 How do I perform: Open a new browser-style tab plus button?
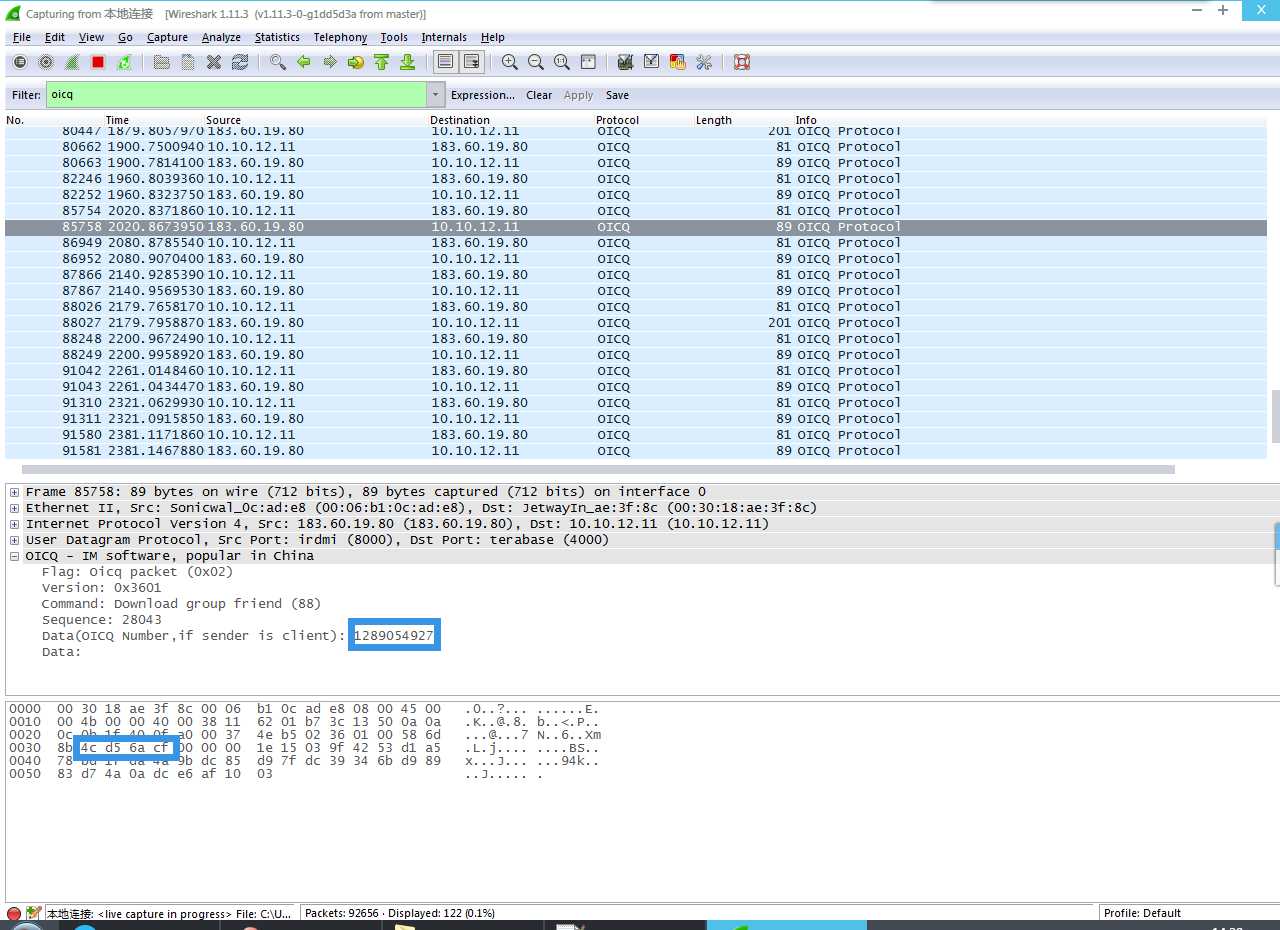[1222, 9]
